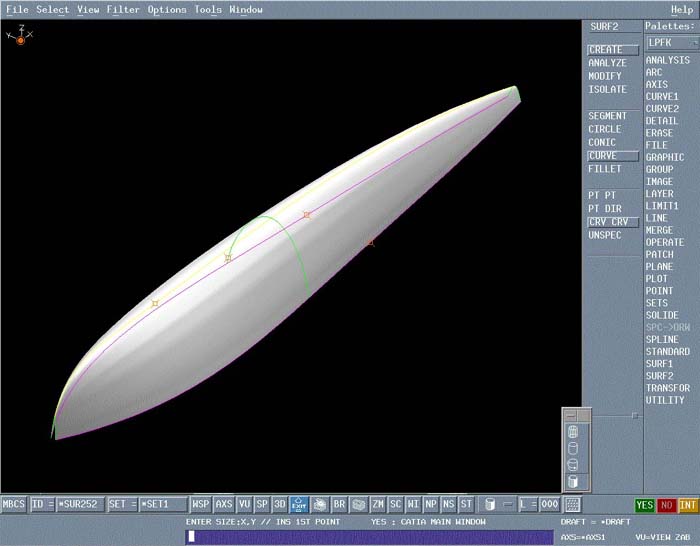Viewport: 700px width, 546px height.
Task: Click the BR button in bottom toolbar
Action: tap(339, 505)
